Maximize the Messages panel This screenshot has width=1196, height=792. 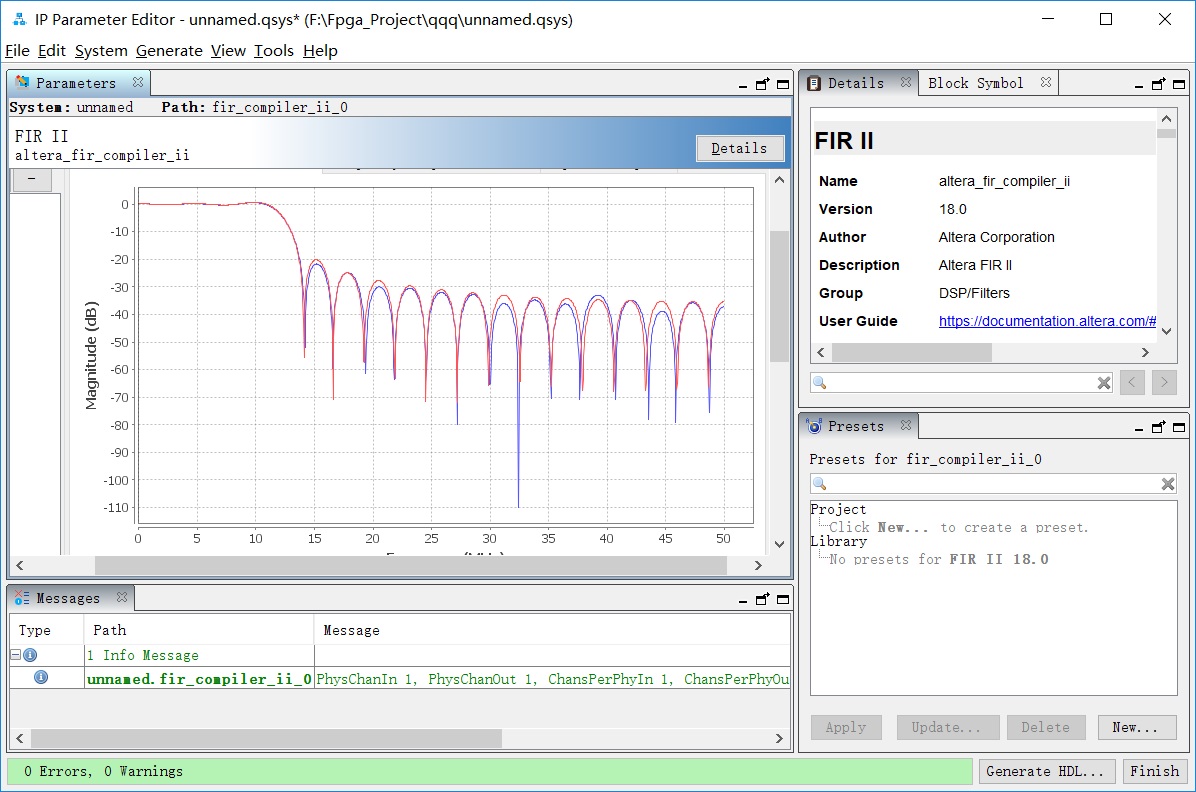pos(783,600)
